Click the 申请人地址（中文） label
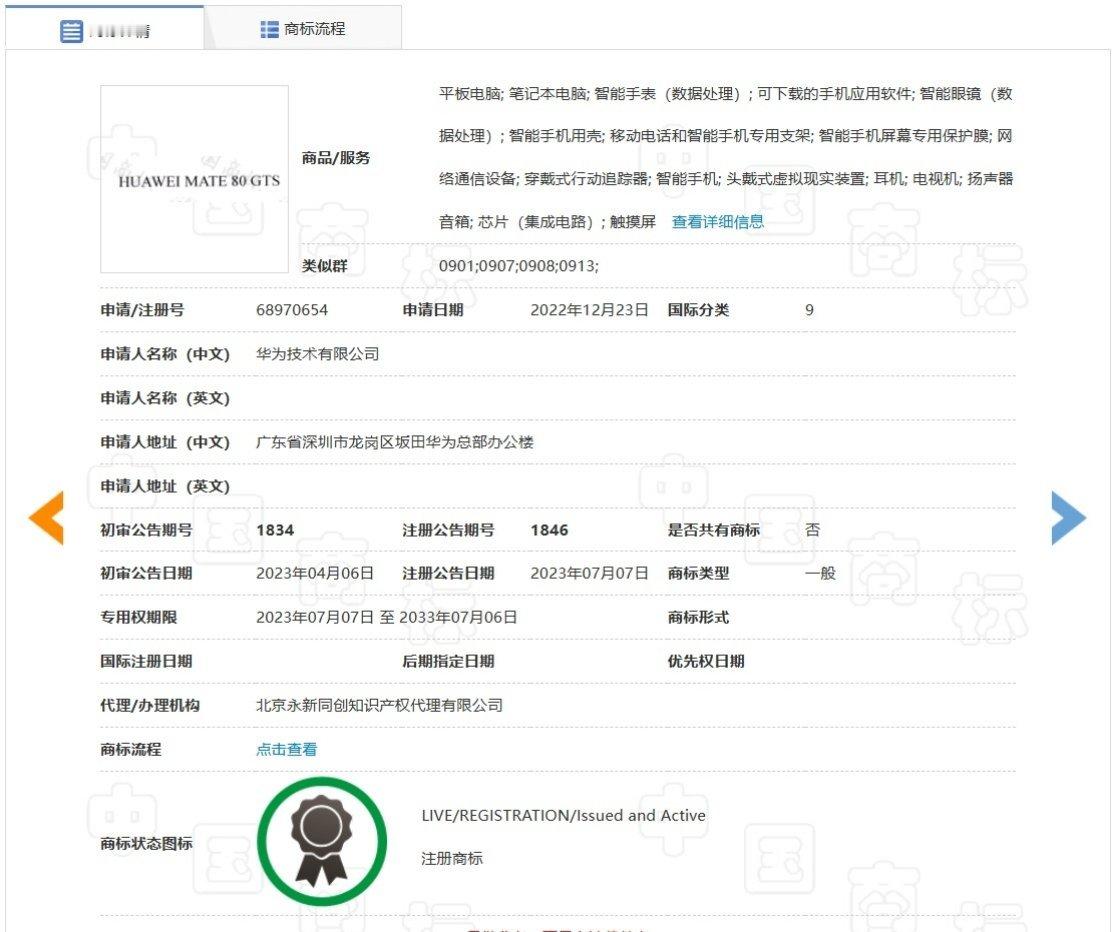The image size is (1116, 932). [x=165, y=442]
